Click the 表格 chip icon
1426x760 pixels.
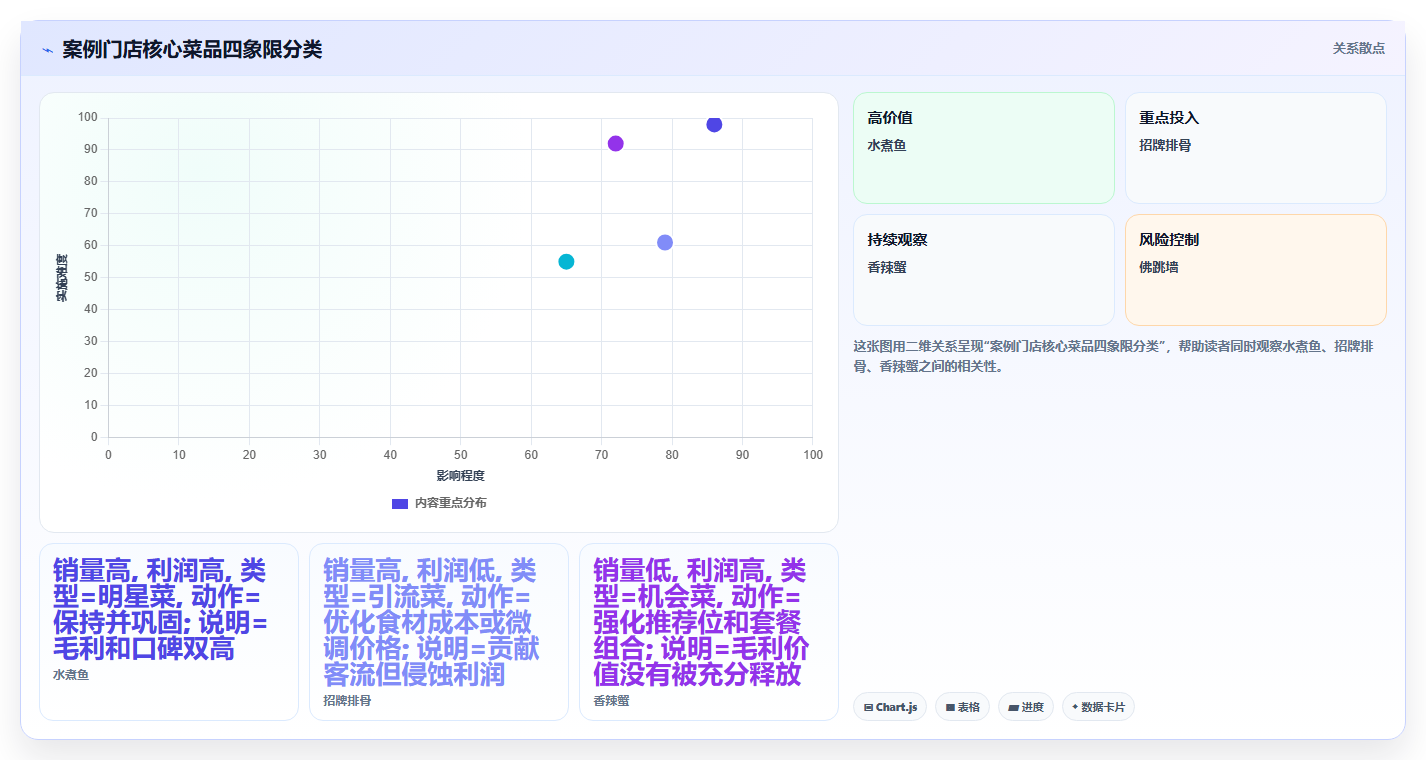tap(950, 707)
